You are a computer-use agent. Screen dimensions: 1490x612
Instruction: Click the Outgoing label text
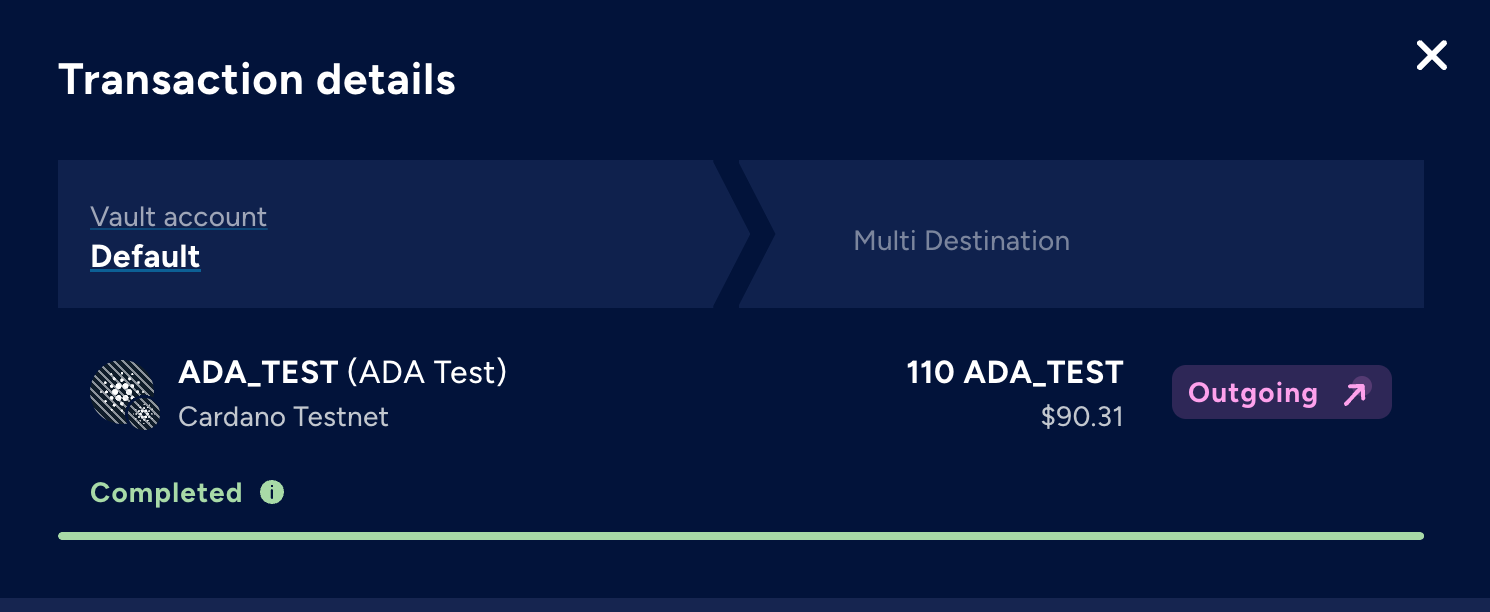pos(1253,393)
